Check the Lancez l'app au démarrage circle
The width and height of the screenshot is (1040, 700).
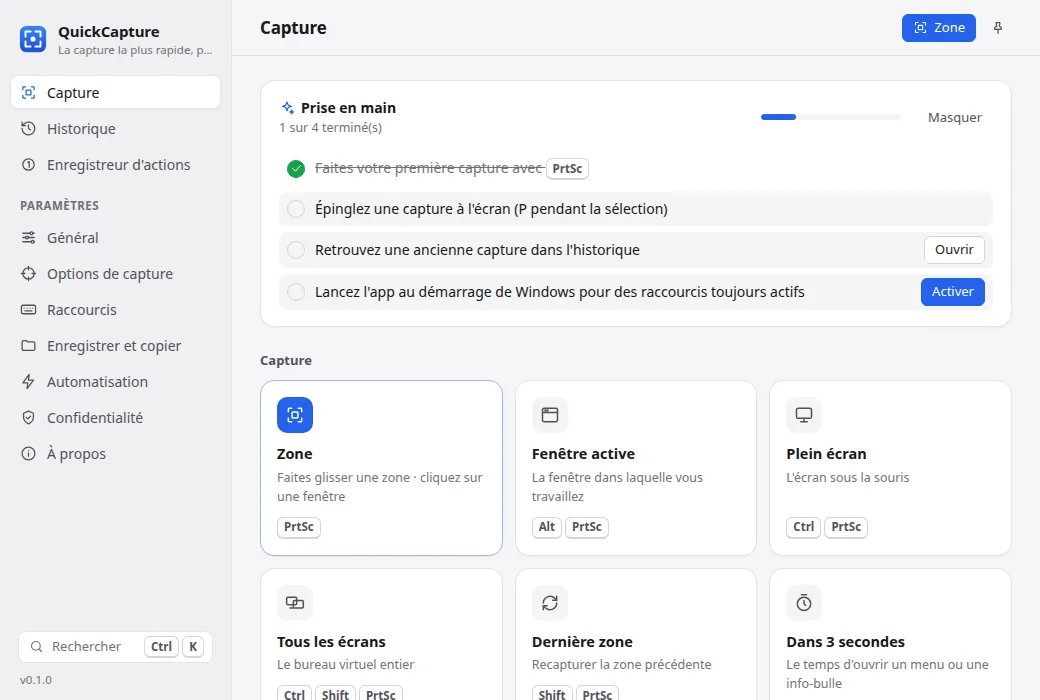(296, 292)
